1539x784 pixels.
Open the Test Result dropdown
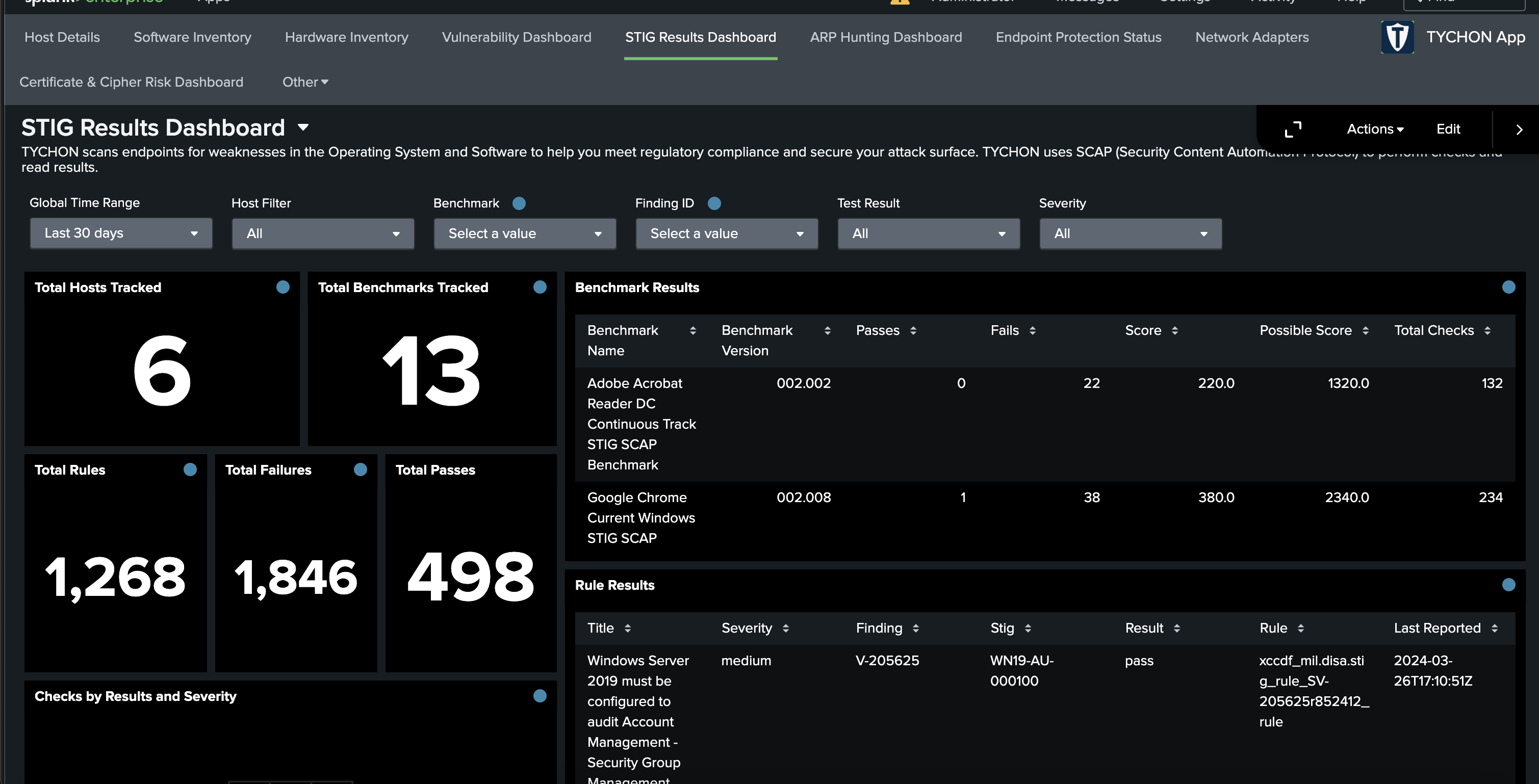coord(929,233)
